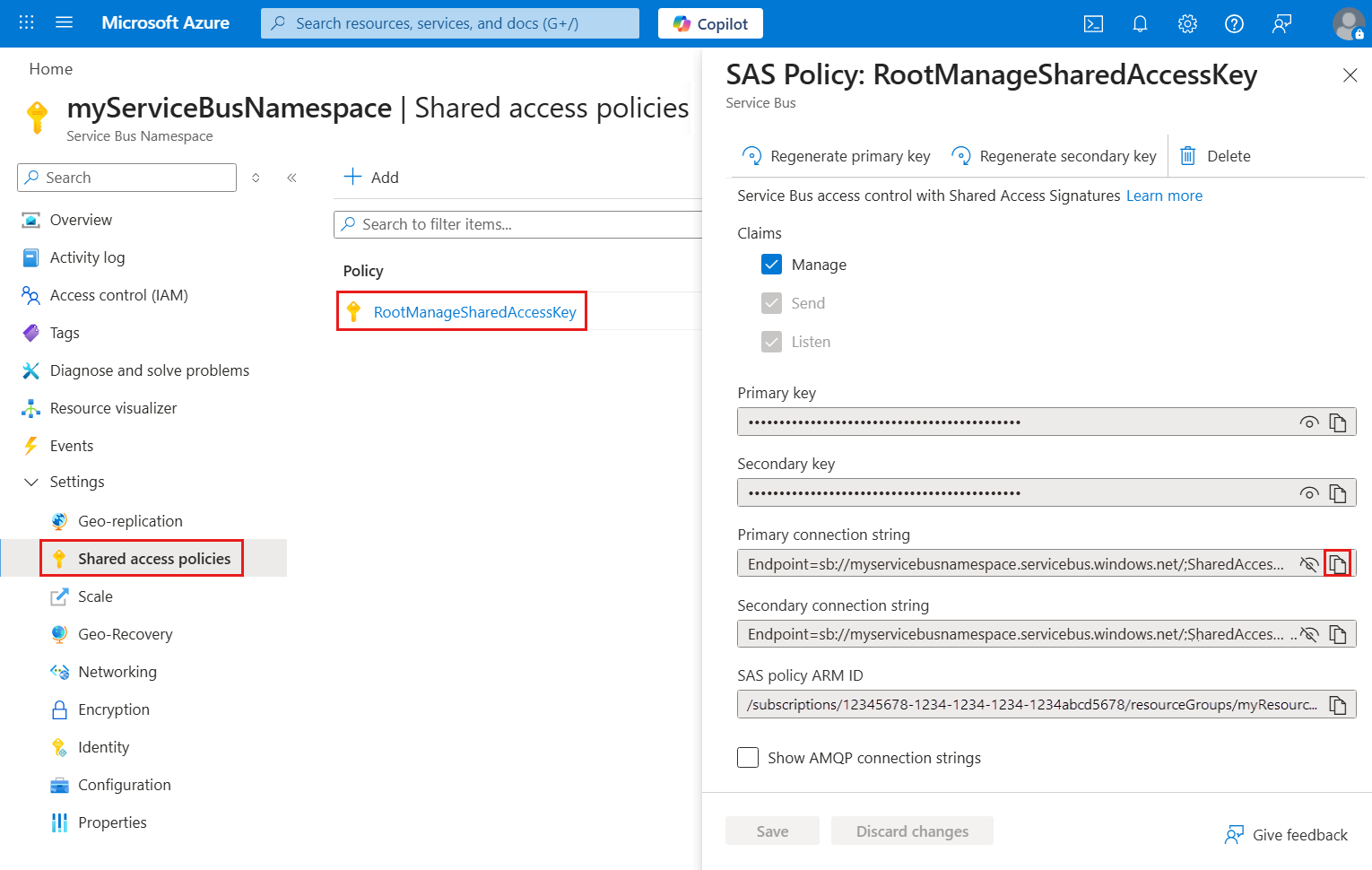Screen dimensions: 1372x870
Task: Select Networking in the sidebar
Action: point(117,671)
